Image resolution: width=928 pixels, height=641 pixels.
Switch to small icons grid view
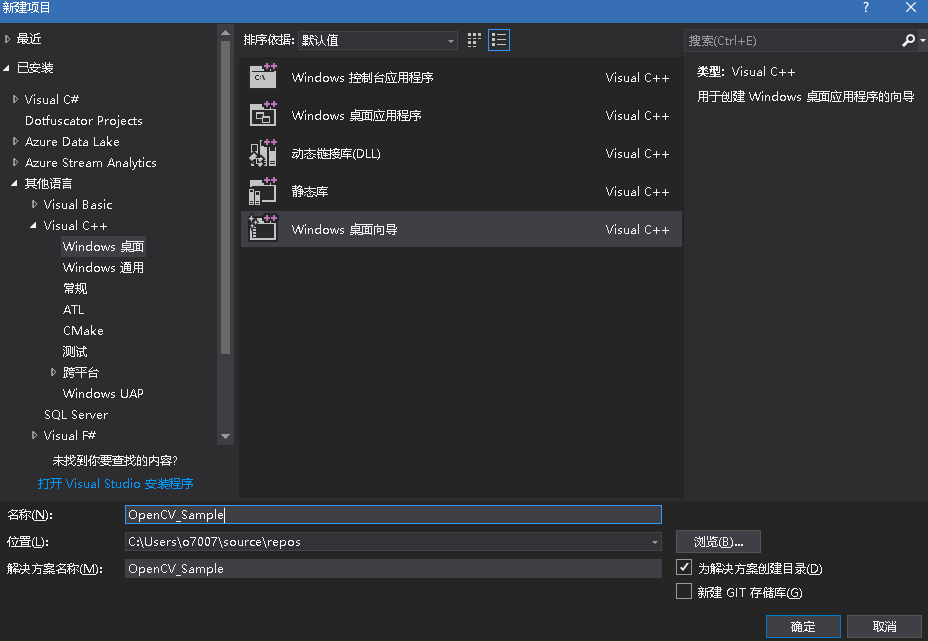tap(474, 40)
